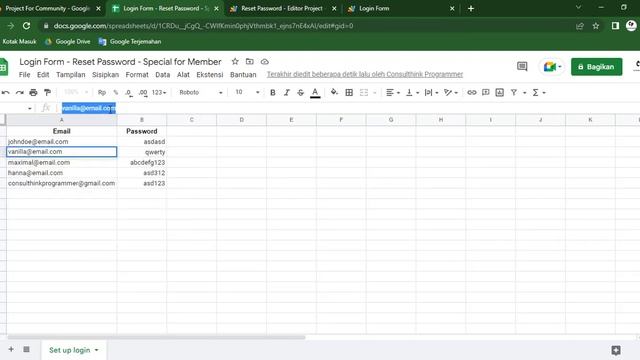Open font size 10 dropdown

pyautogui.click(x=247, y=93)
